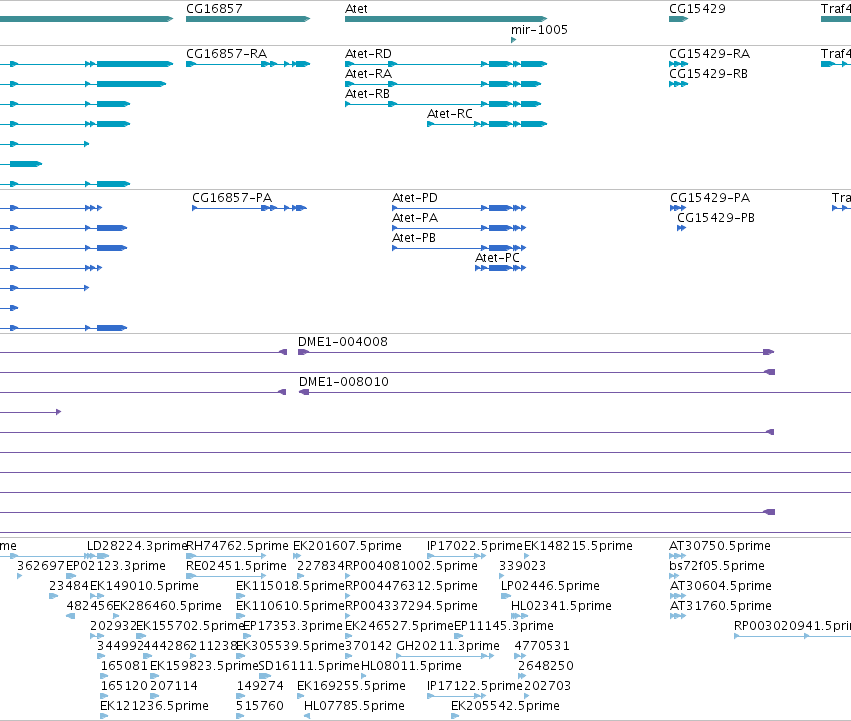
Task: Click transcript label CG15429-RB
Action: point(708,74)
